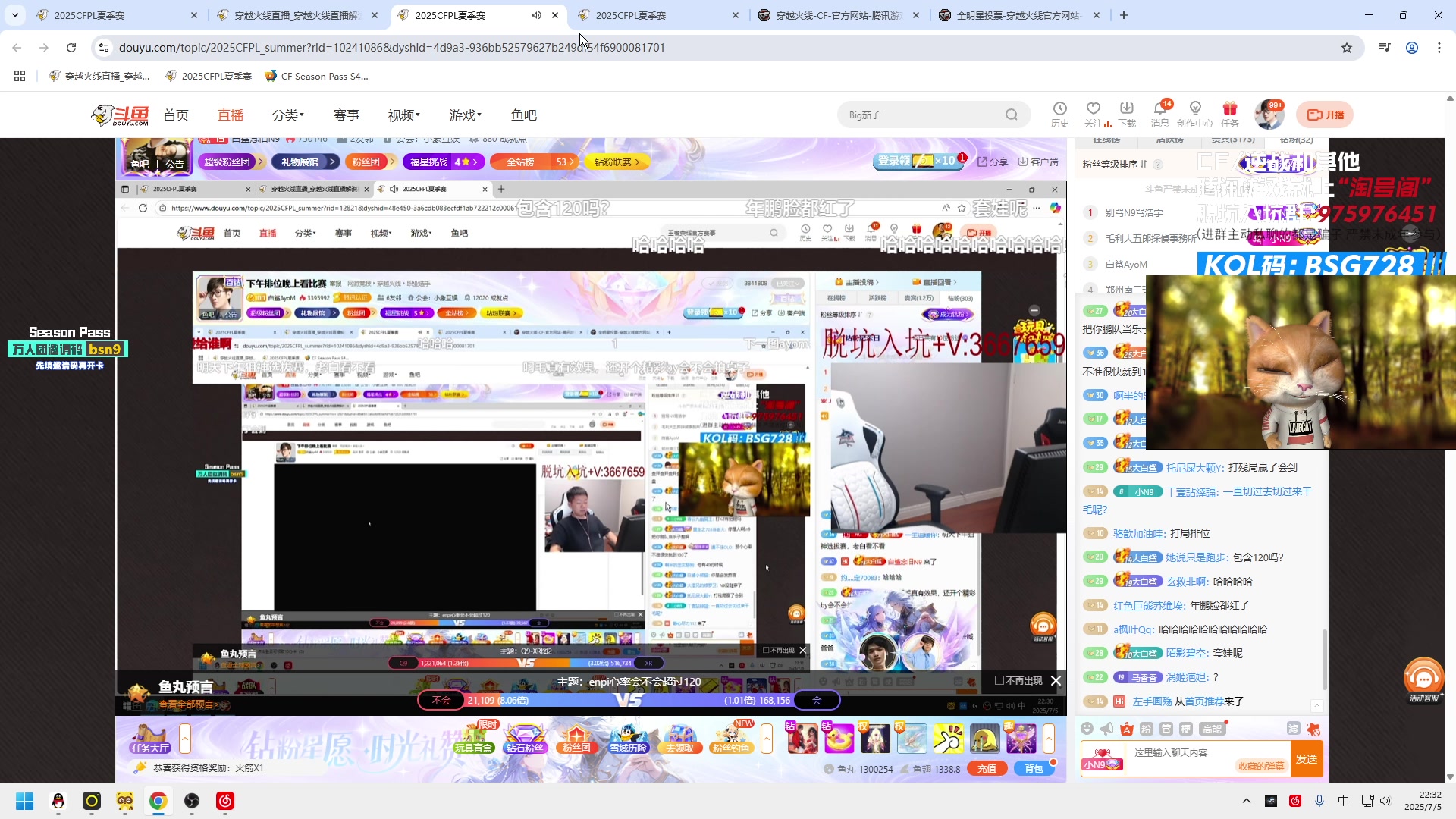Expand the arrow beside 任务大厅

point(184,738)
